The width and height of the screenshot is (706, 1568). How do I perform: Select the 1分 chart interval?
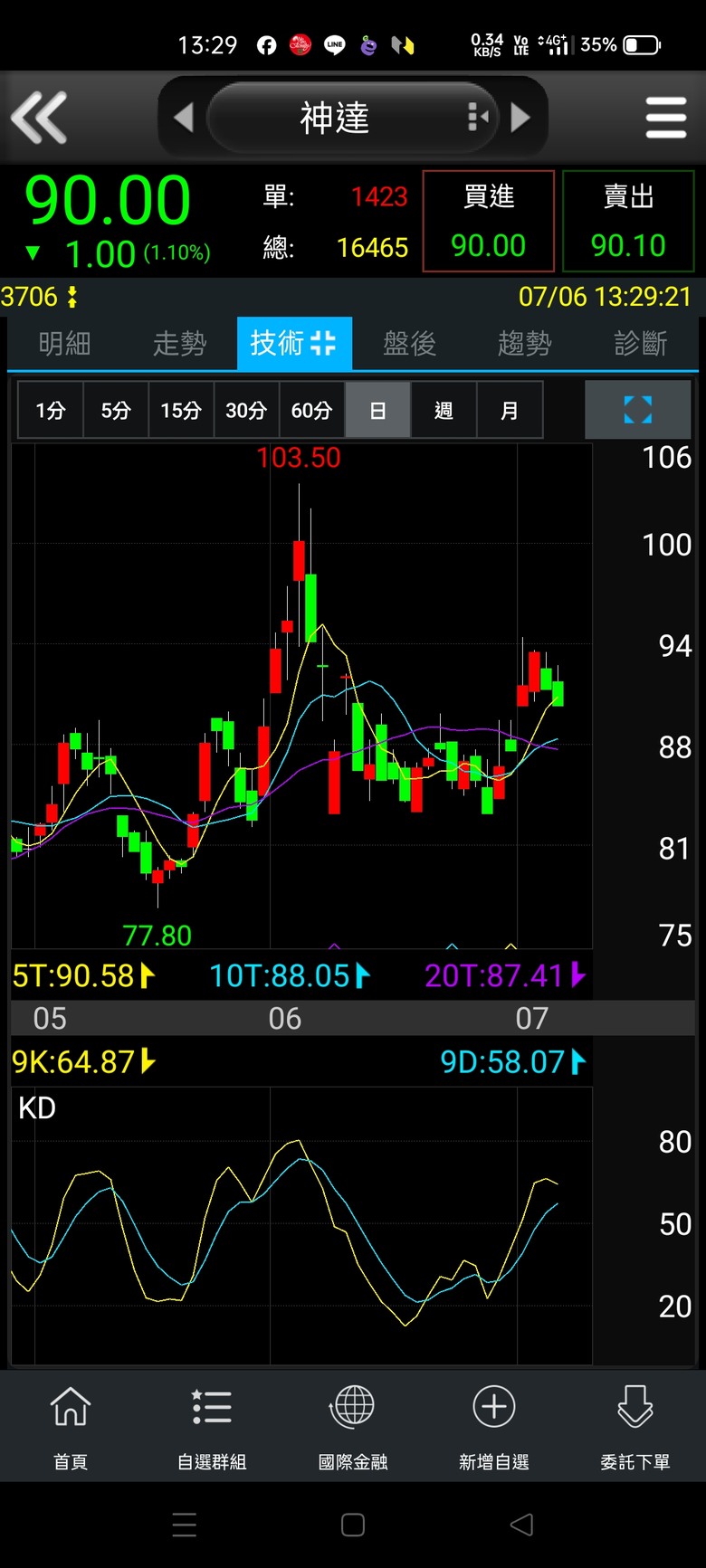(x=51, y=411)
